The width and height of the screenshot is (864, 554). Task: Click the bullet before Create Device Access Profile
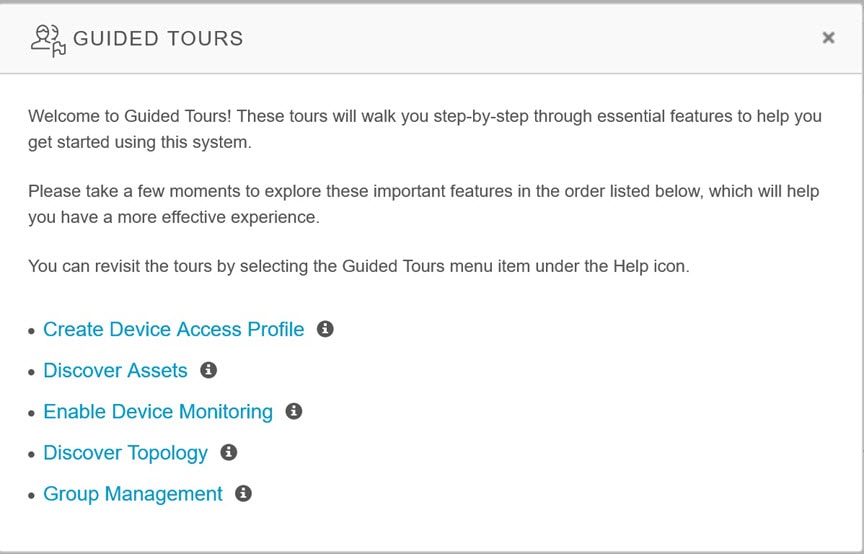[31, 331]
